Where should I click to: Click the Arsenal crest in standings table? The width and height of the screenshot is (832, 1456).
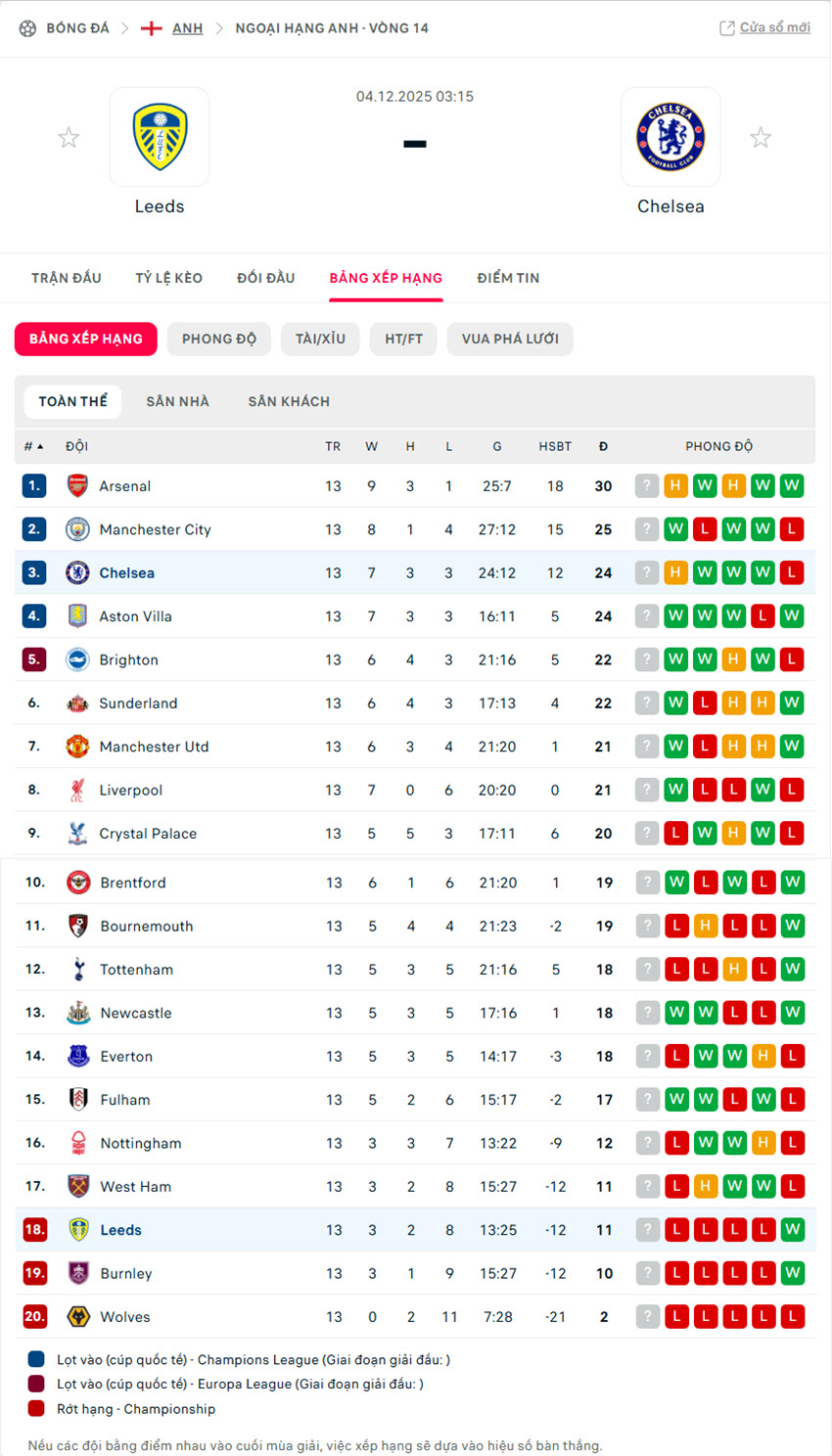tap(77, 486)
